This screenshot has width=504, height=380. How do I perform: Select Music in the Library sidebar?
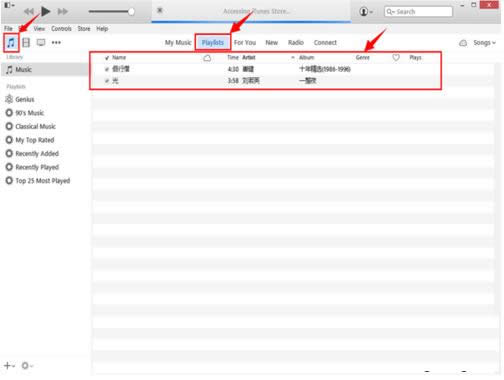click(45, 70)
